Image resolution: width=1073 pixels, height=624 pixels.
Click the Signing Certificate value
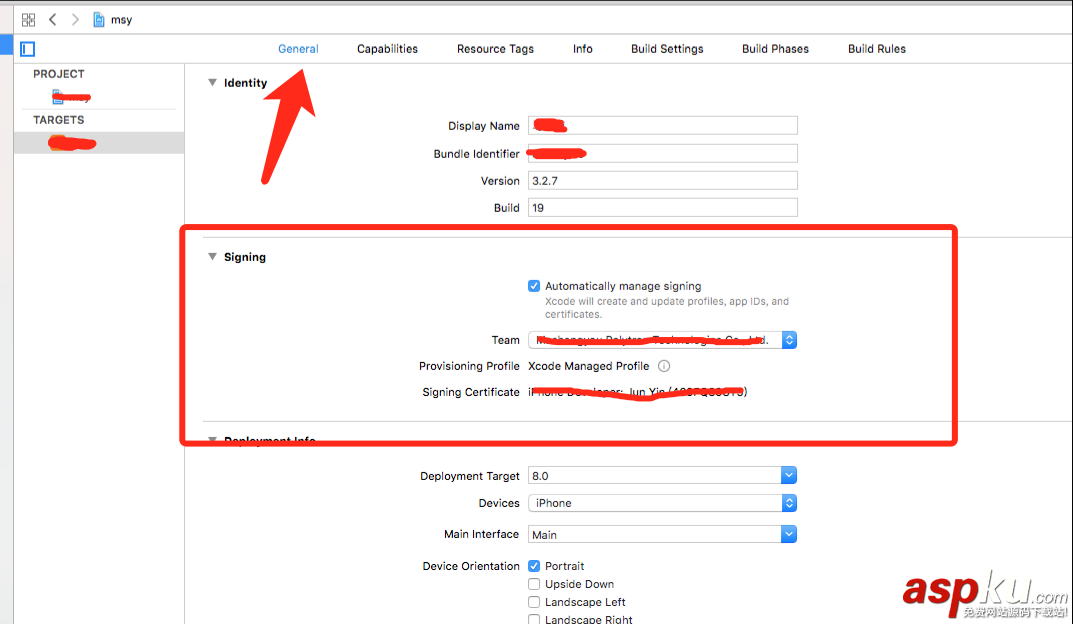(638, 392)
